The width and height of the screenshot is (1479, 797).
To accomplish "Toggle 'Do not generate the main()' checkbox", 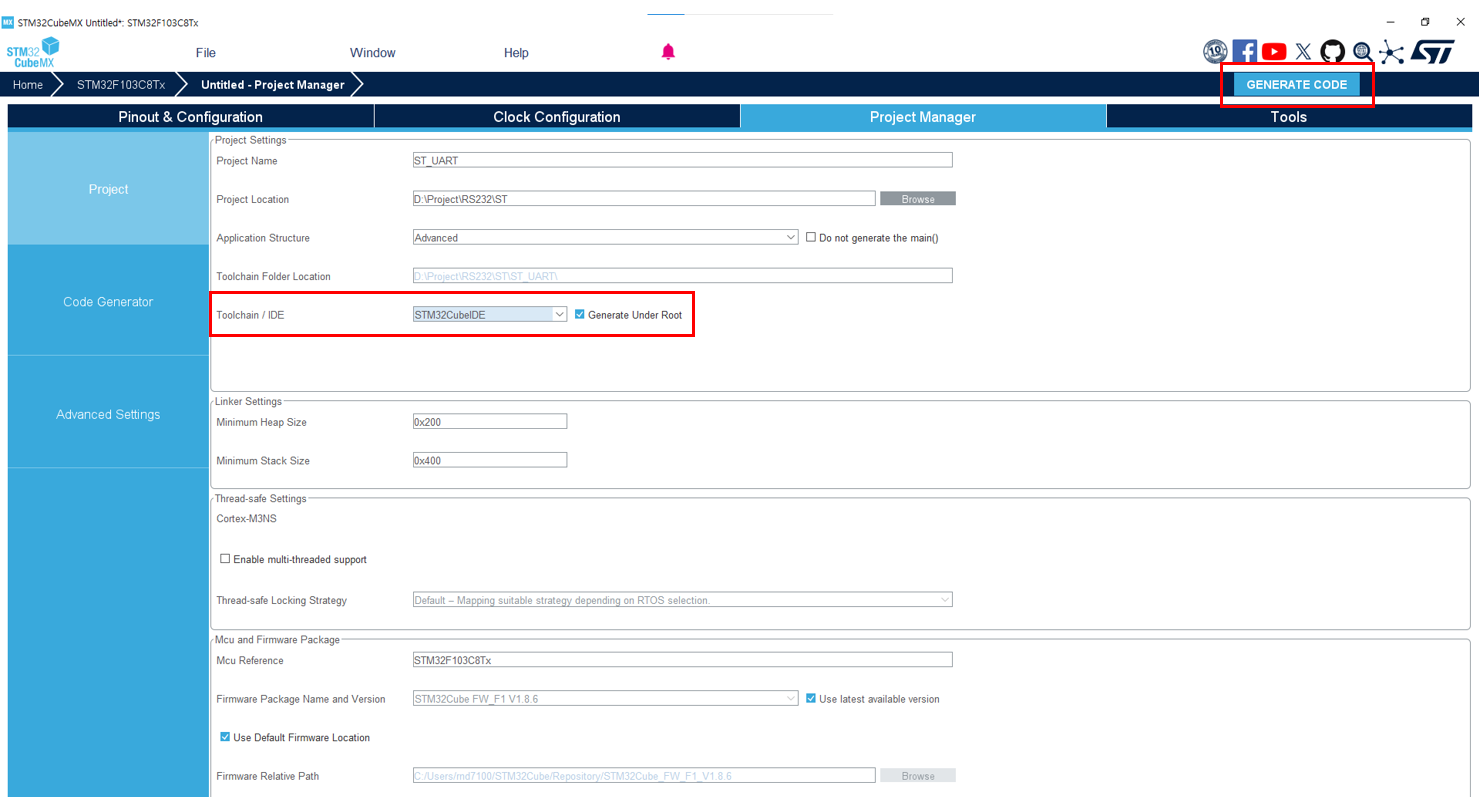I will coord(811,238).
